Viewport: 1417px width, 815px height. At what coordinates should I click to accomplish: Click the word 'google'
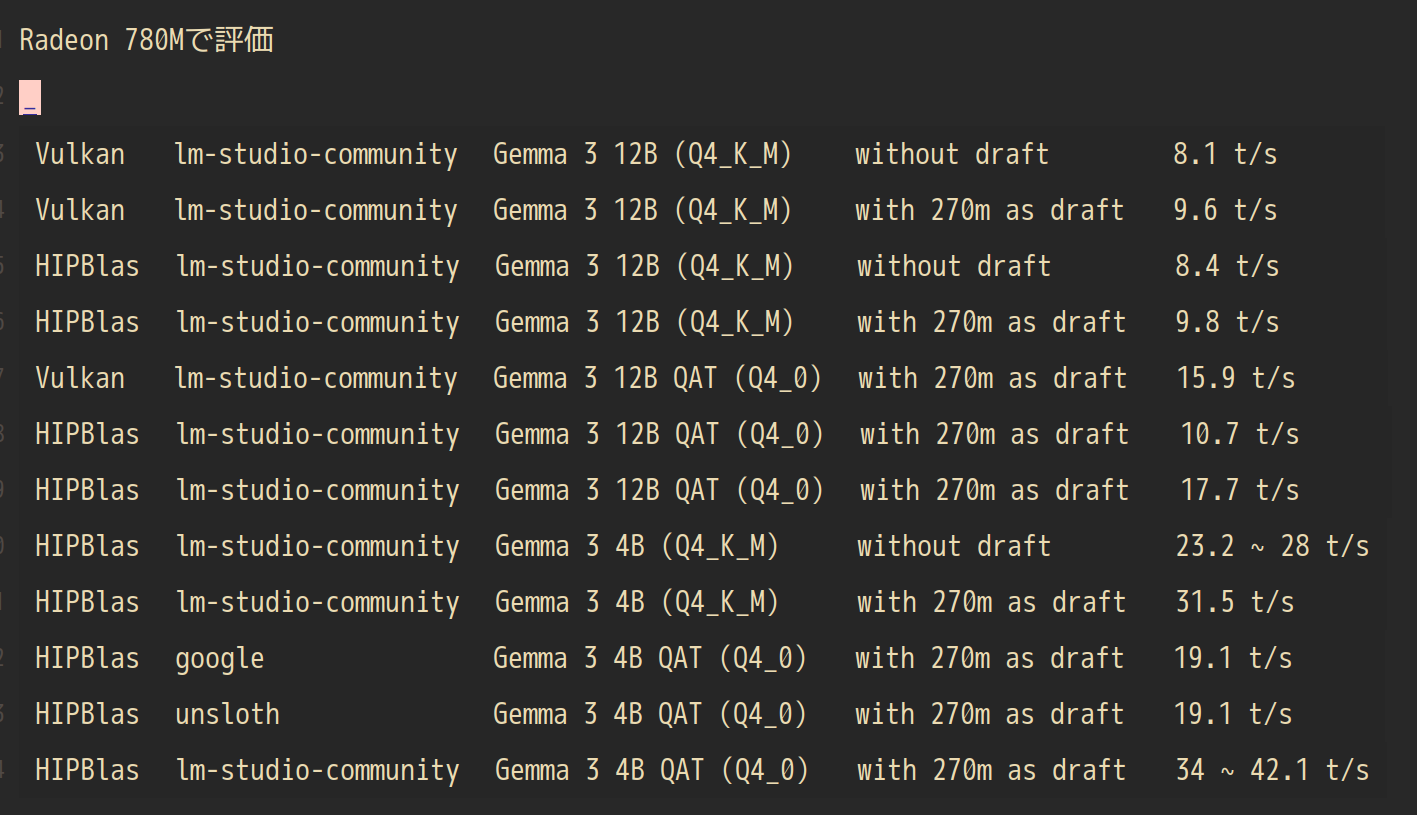(x=220, y=660)
